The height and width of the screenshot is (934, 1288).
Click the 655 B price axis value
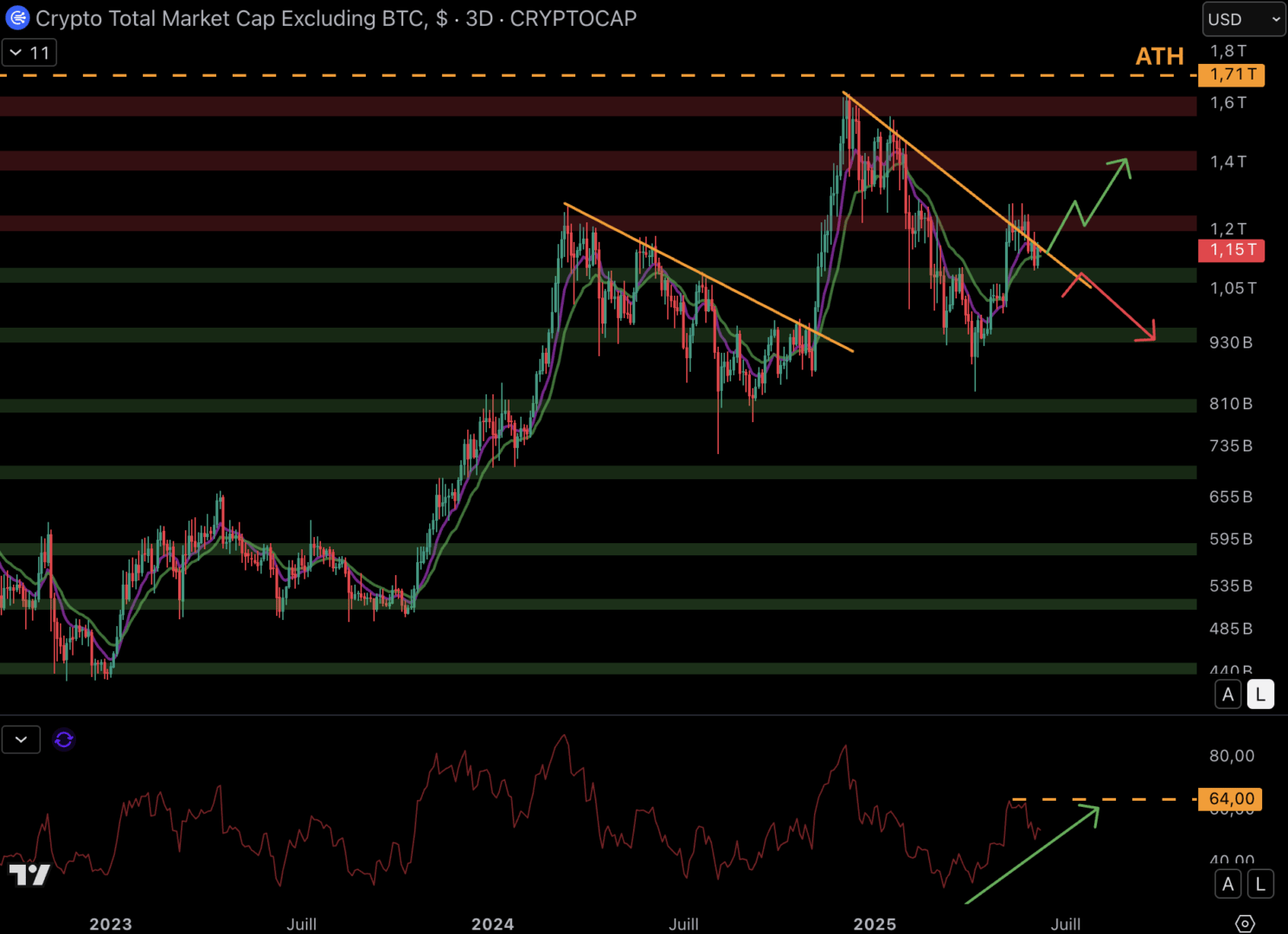pyautogui.click(x=1231, y=497)
